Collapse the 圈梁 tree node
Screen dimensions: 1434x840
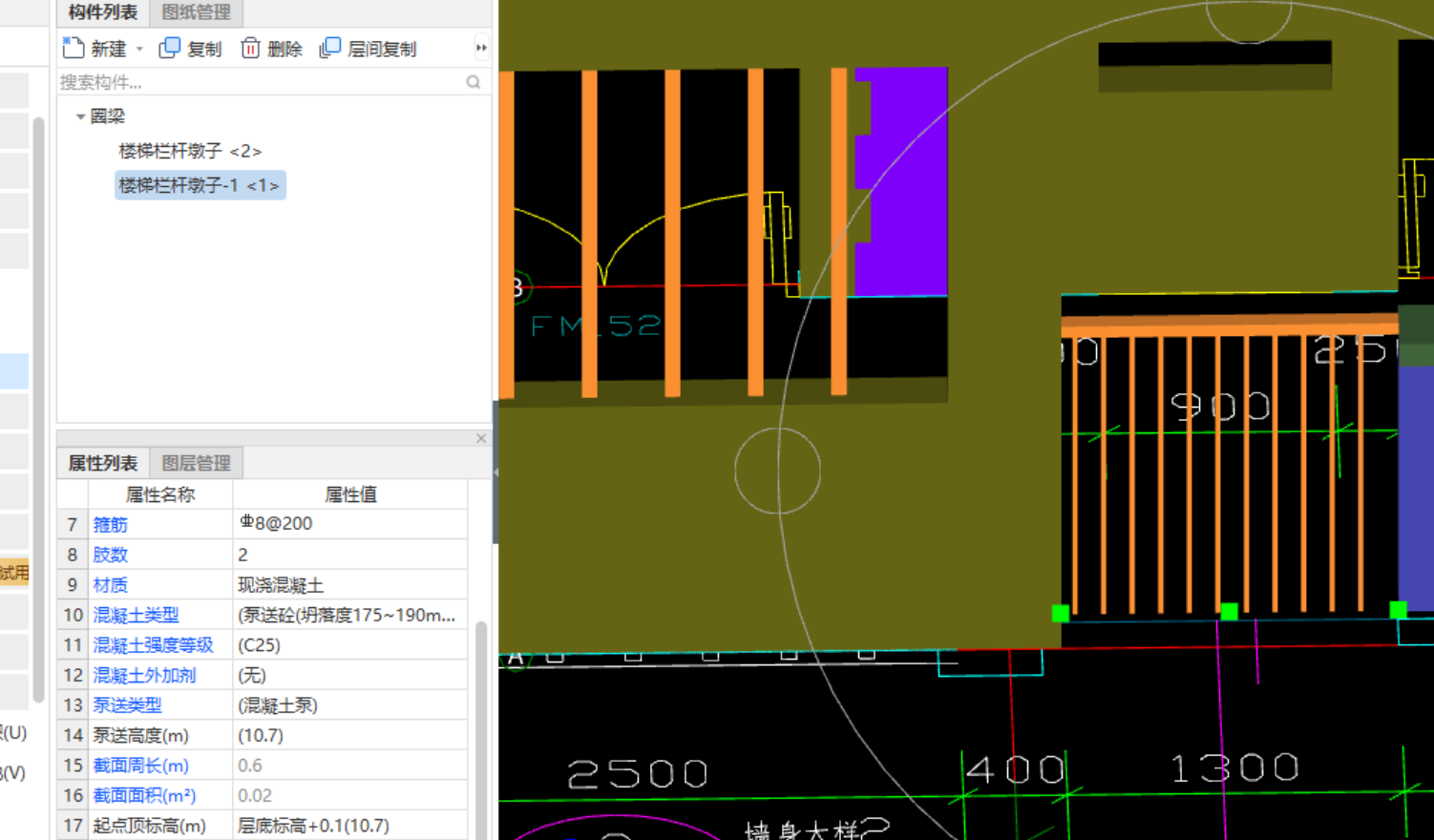(x=80, y=116)
